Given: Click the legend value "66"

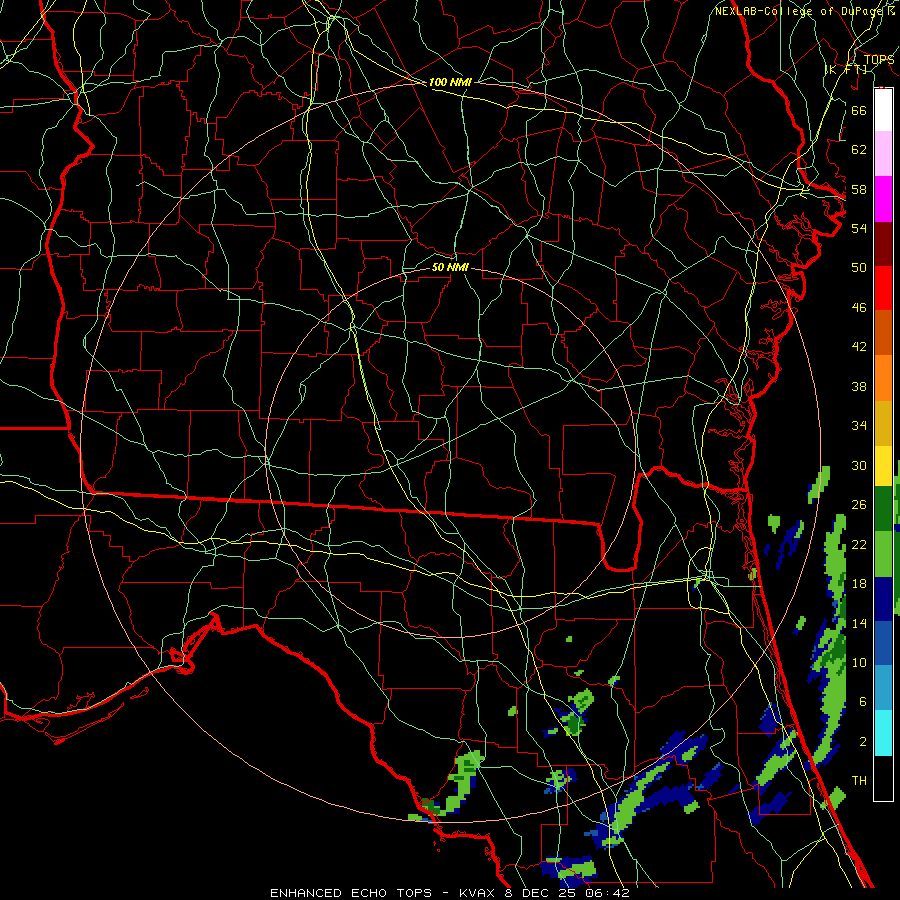Looking at the screenshot, I should click(859, 111).
